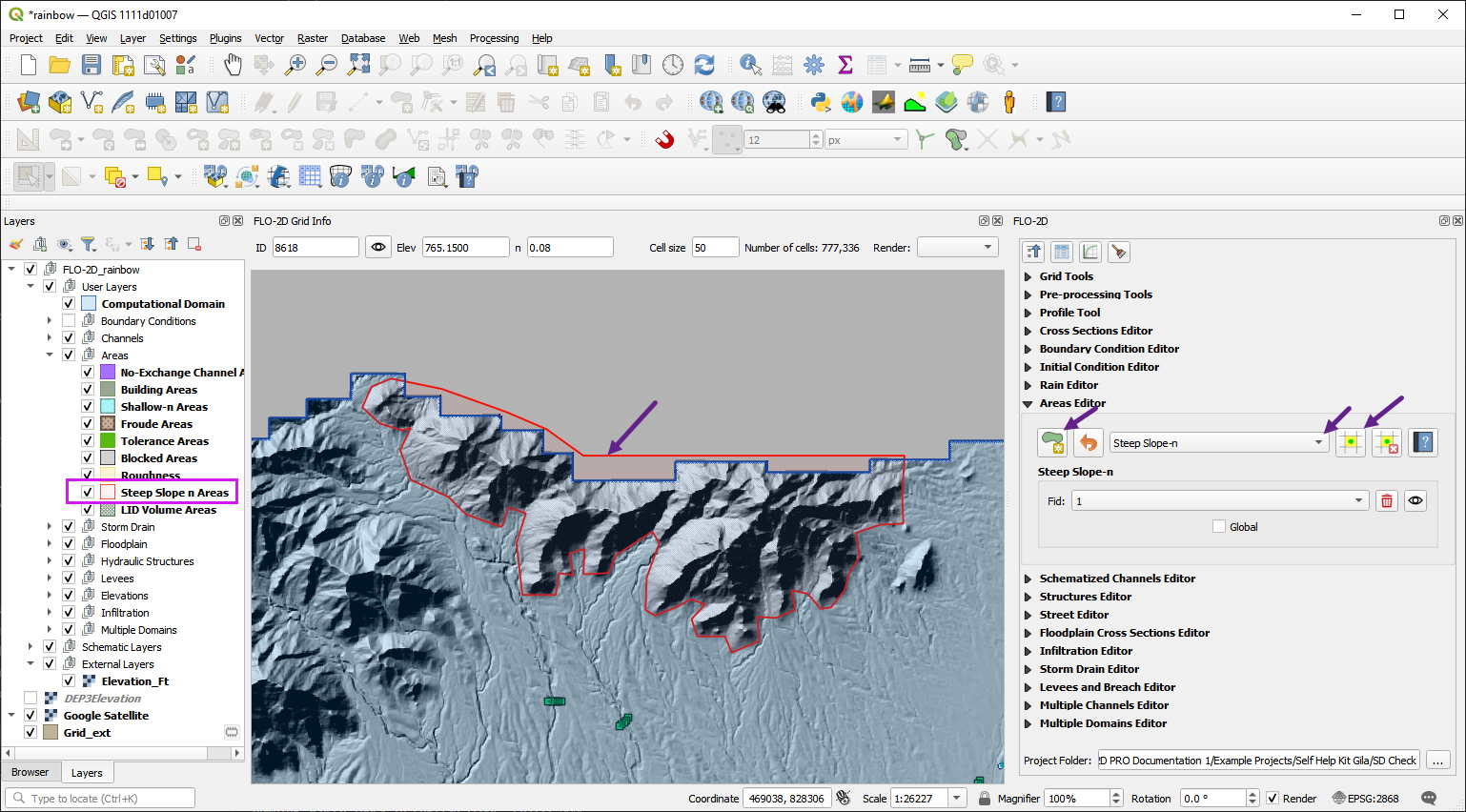This screenshot has height=812, width=1466.
Task: Click the project folder browse button
Action: (x=1437, y=761)
